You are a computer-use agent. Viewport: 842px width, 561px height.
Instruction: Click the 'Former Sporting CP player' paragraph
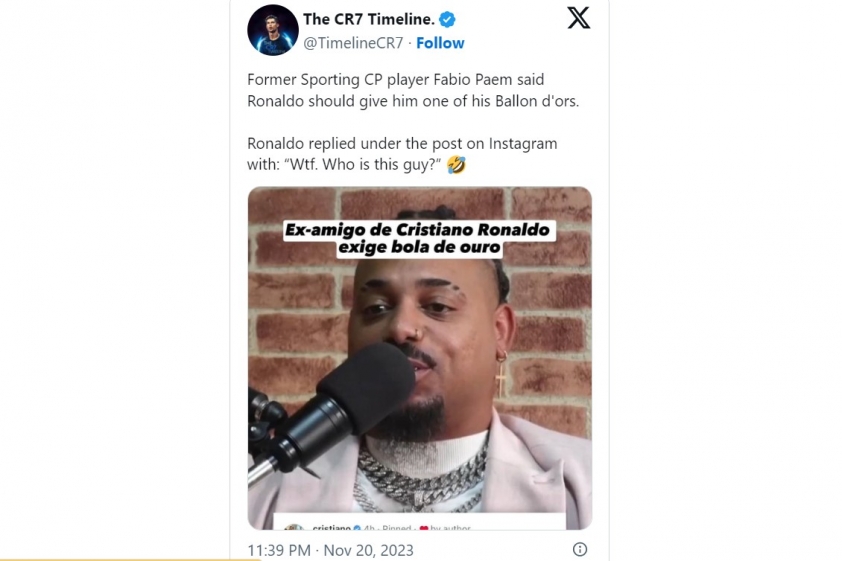click(x=413, y=90)
